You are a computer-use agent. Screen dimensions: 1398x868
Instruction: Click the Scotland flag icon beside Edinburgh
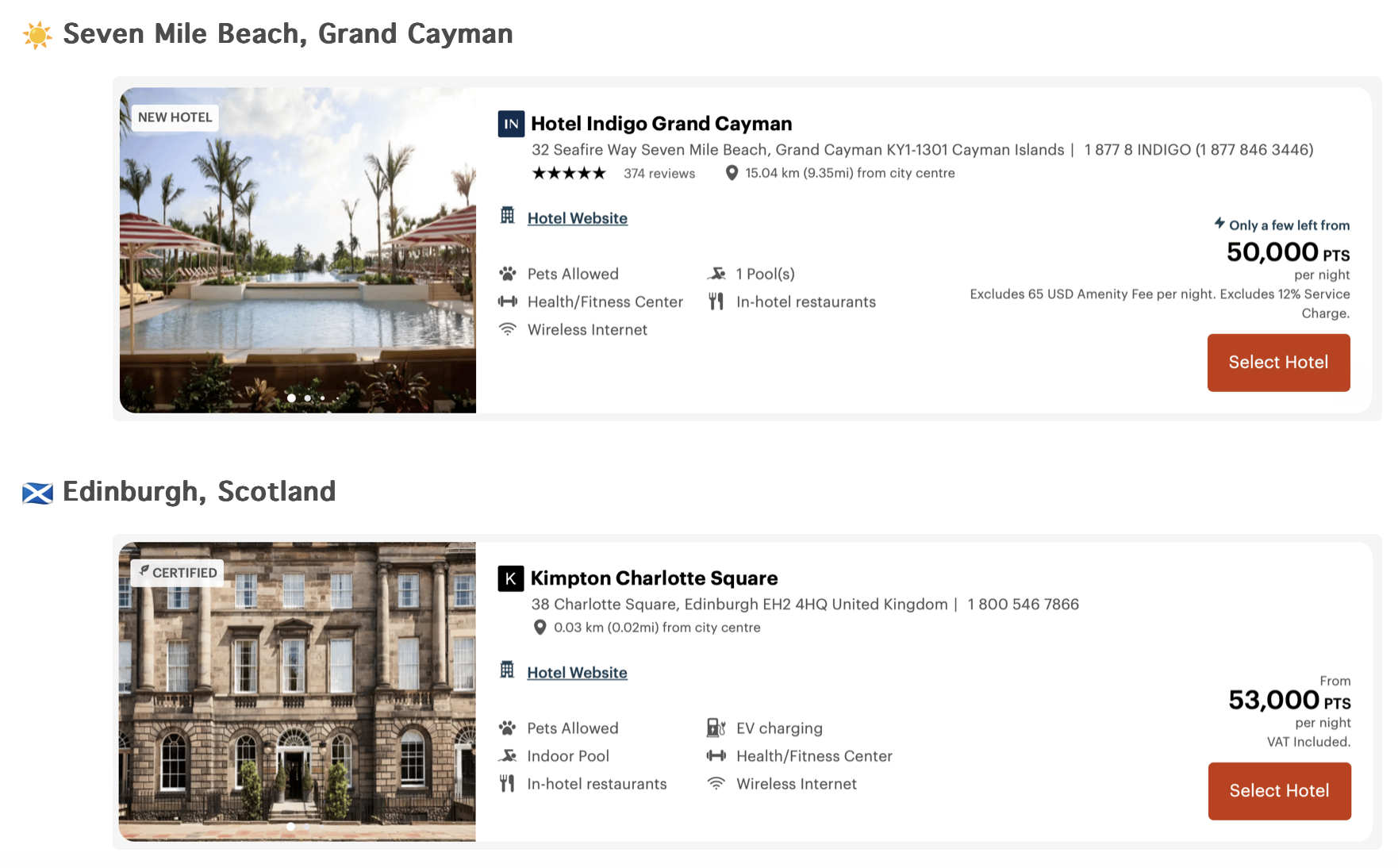[37, 494]
